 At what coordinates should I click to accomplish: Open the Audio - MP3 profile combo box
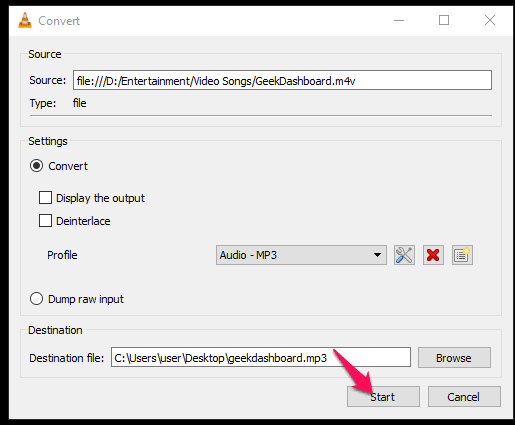point(301,255)
